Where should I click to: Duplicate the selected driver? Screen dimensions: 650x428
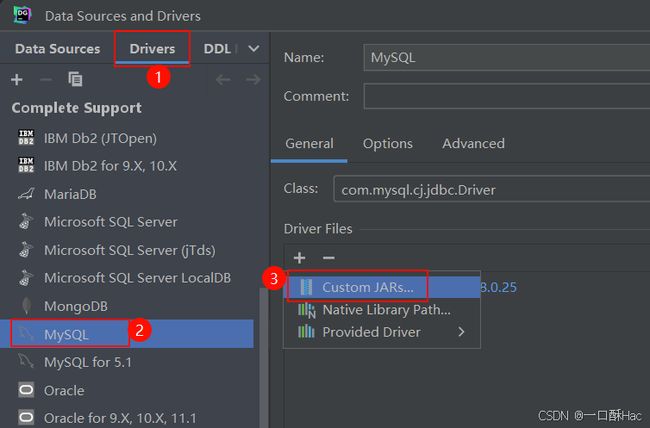(x=75, y=79)
